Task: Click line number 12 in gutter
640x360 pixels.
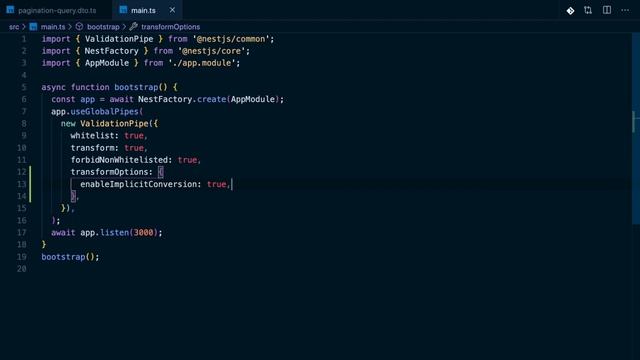Action: [21, 172]
